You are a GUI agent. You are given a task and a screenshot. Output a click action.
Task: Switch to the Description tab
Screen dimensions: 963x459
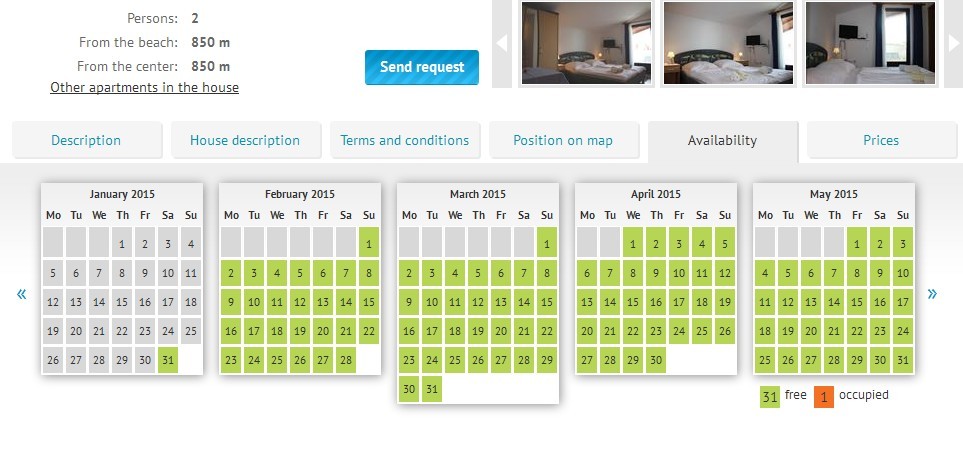[x=86, y=140]
